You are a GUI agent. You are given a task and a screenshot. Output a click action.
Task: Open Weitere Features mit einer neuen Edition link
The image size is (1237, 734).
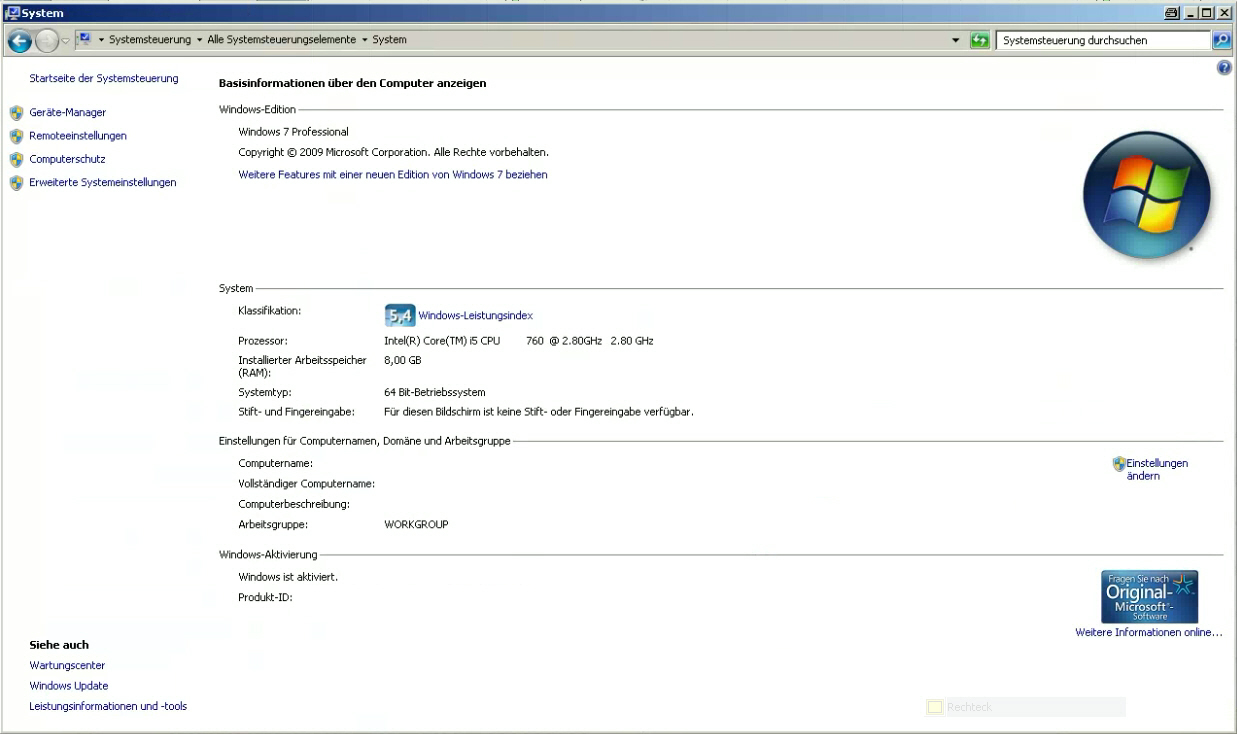tap(393, 174)
